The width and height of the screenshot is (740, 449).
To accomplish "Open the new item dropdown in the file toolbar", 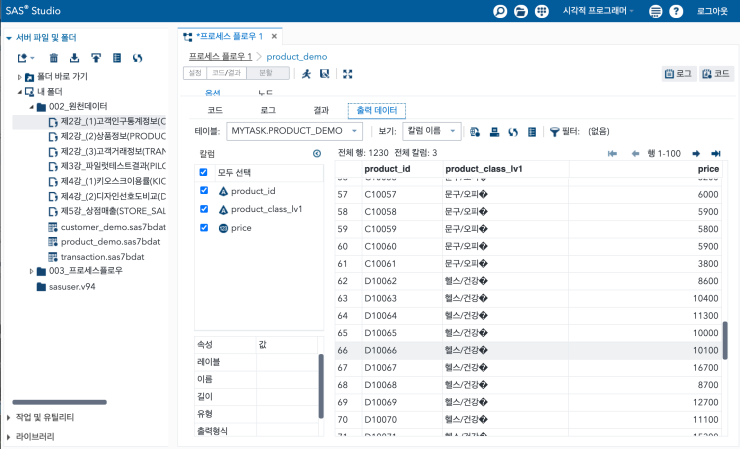I will [26, 58].
